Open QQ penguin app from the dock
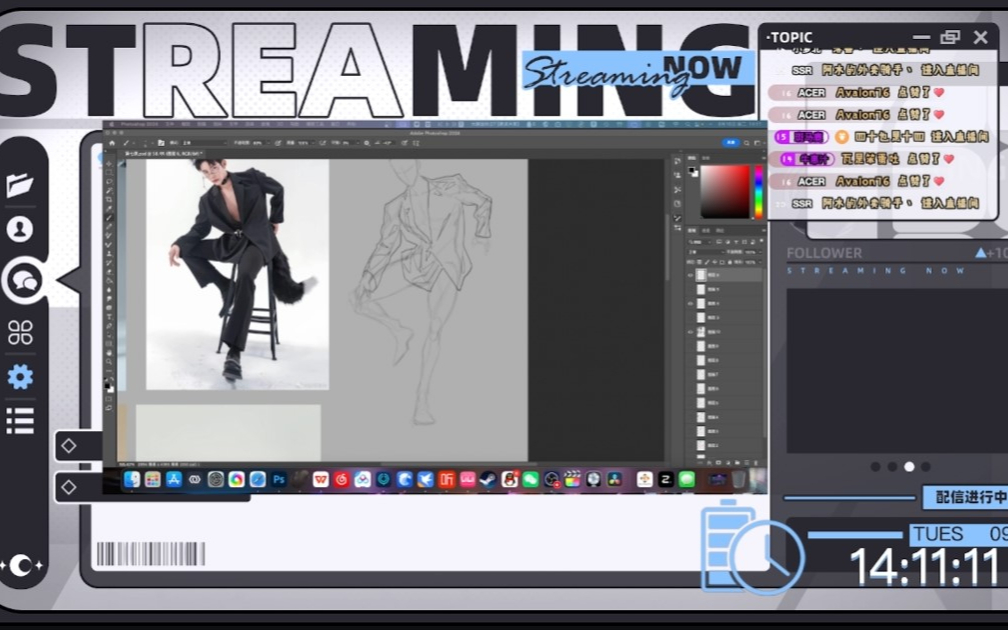1008x630 pixels. (x=509, y=480)
